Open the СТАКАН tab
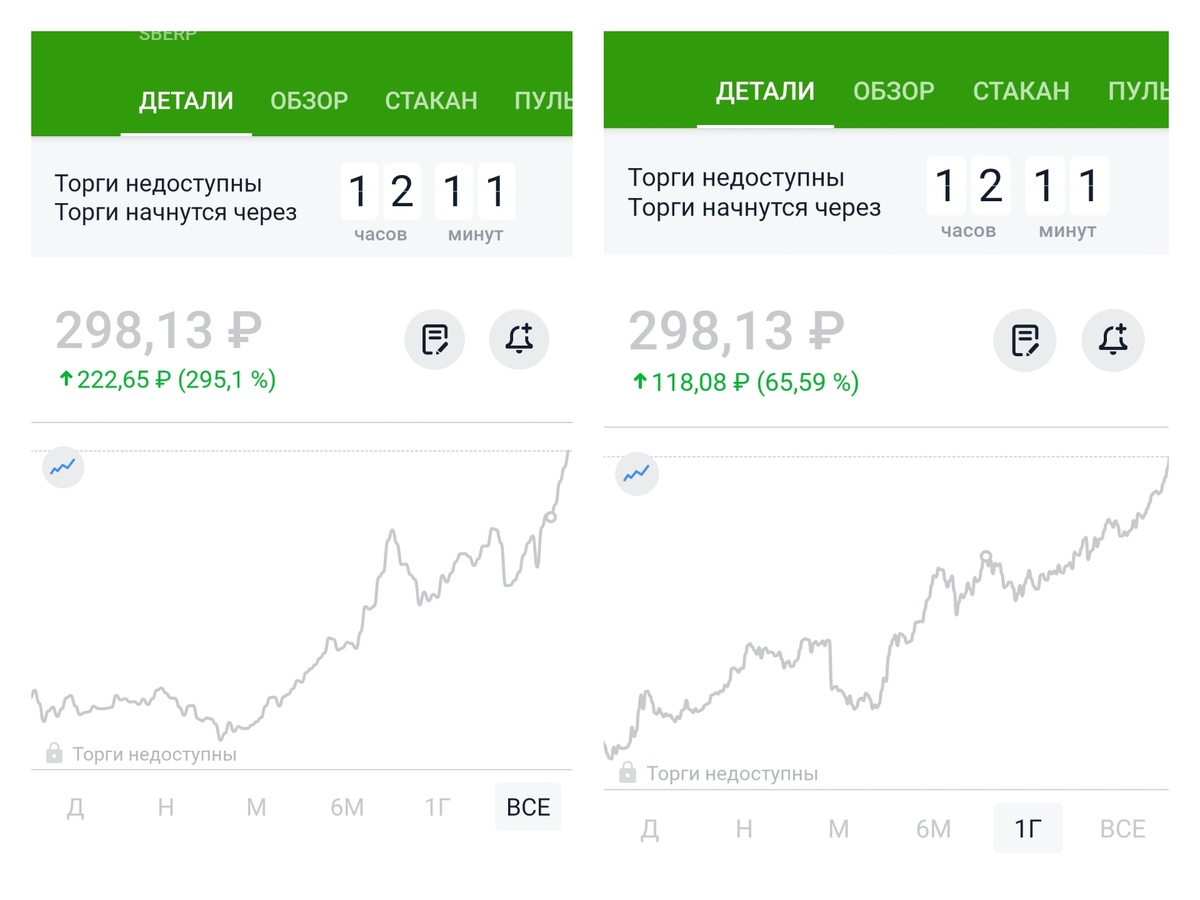This screenshot has height=900, width=1200. [x=431, y=100]
